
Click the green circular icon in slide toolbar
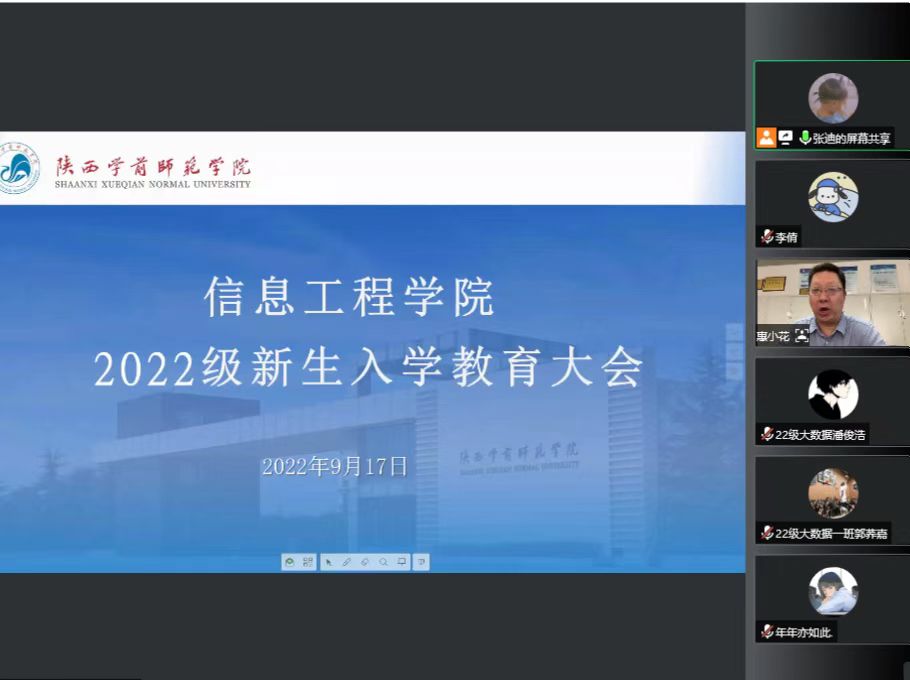click(290, 562)
